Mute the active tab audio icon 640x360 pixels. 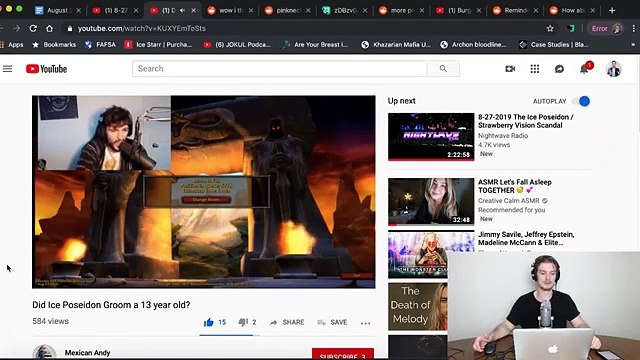[x=182, y=10]
